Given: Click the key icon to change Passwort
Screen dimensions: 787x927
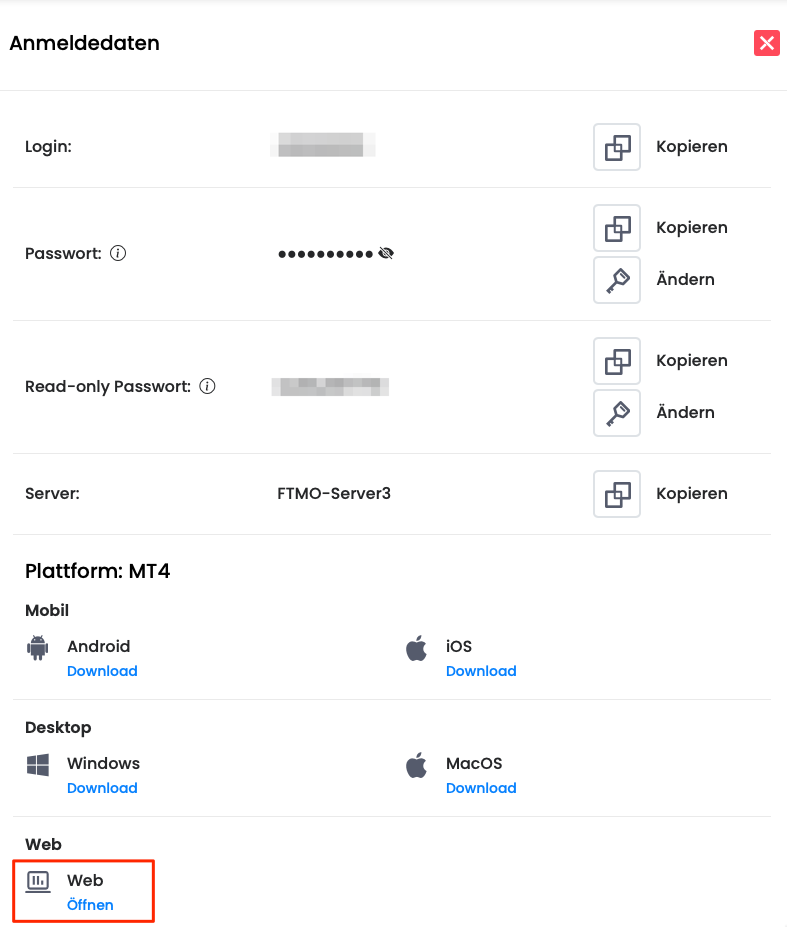Looking at the screenshot, I should point(616,280).
